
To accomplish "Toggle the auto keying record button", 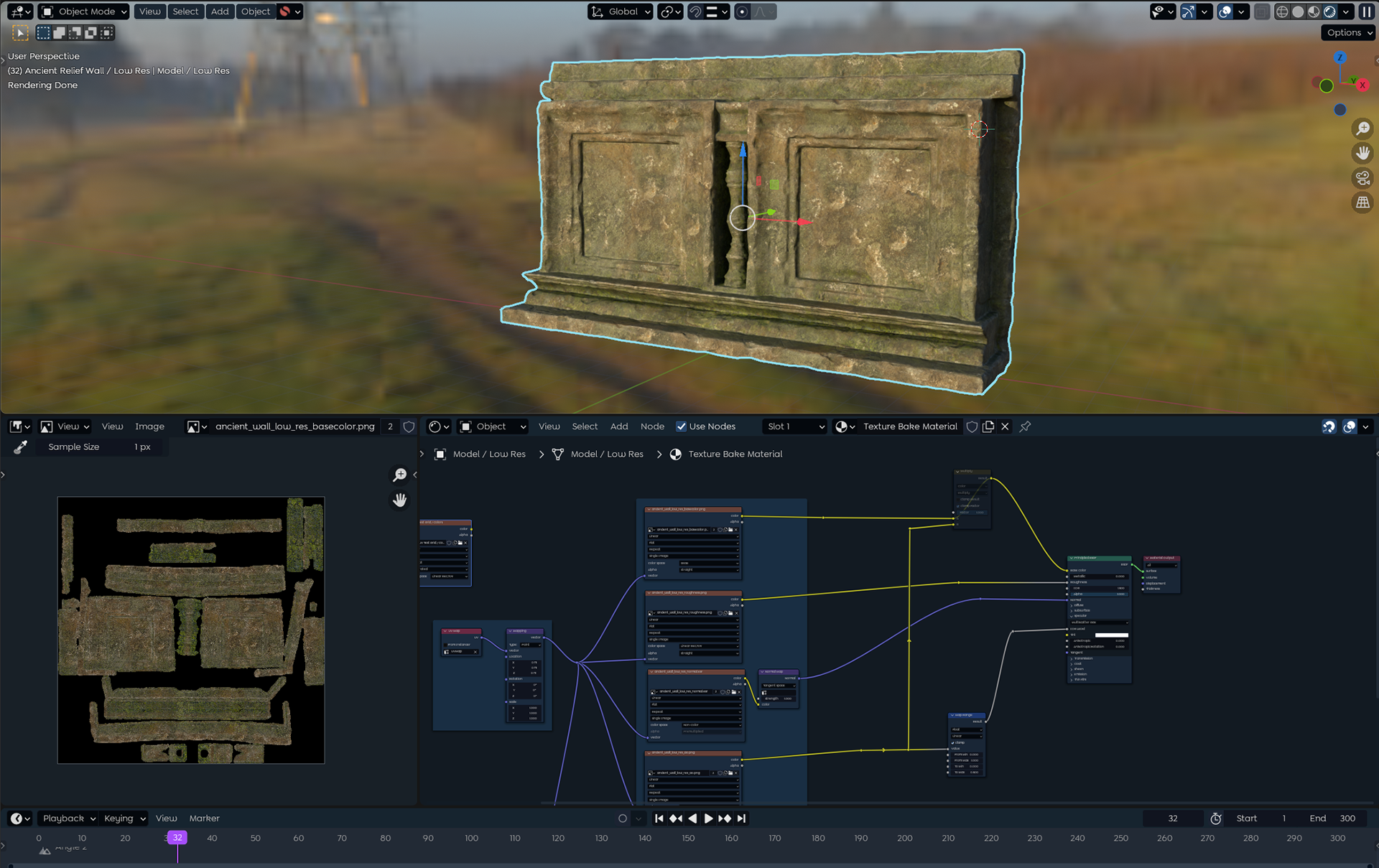I will click(623, 818).
